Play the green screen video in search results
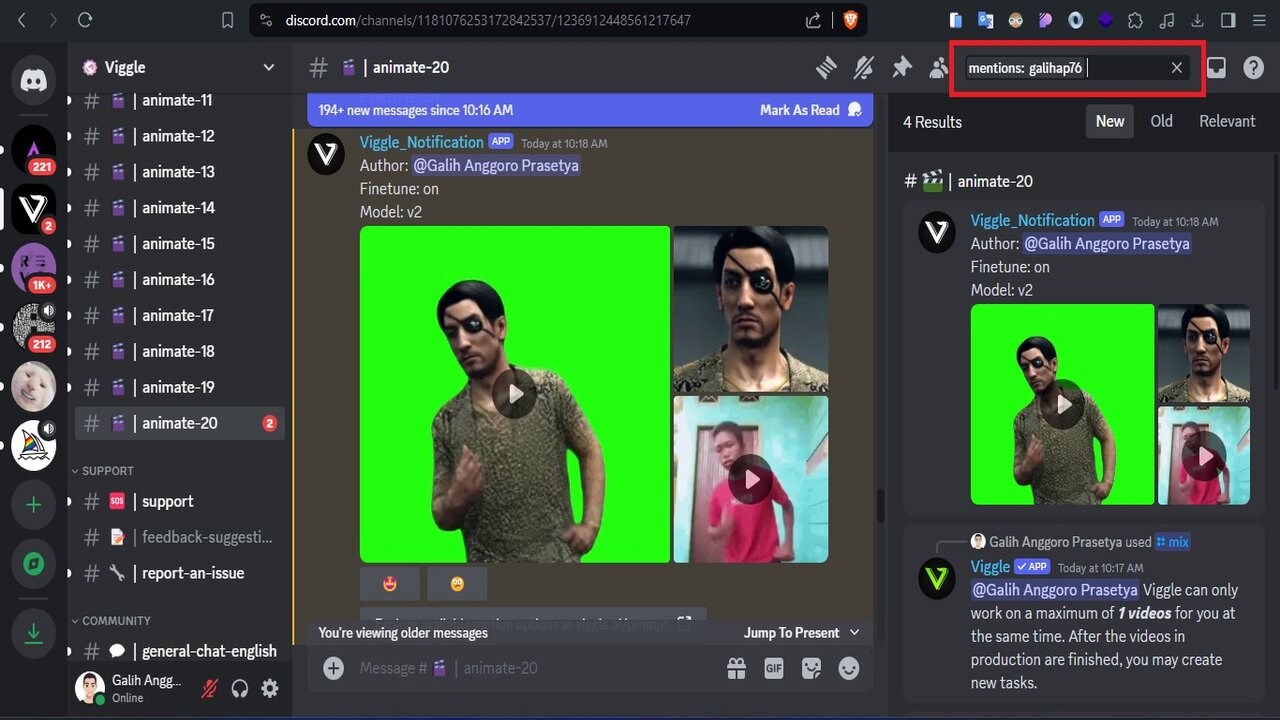Screen dimensions: 1280x720 click(x=1063, y=404)
